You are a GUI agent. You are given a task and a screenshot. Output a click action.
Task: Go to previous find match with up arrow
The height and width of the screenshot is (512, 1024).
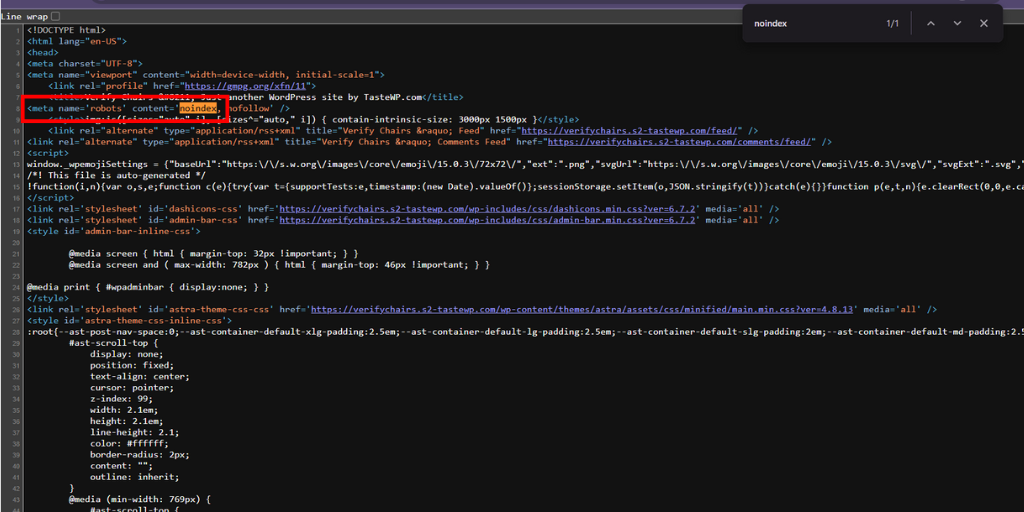click(x=931, y=24)
